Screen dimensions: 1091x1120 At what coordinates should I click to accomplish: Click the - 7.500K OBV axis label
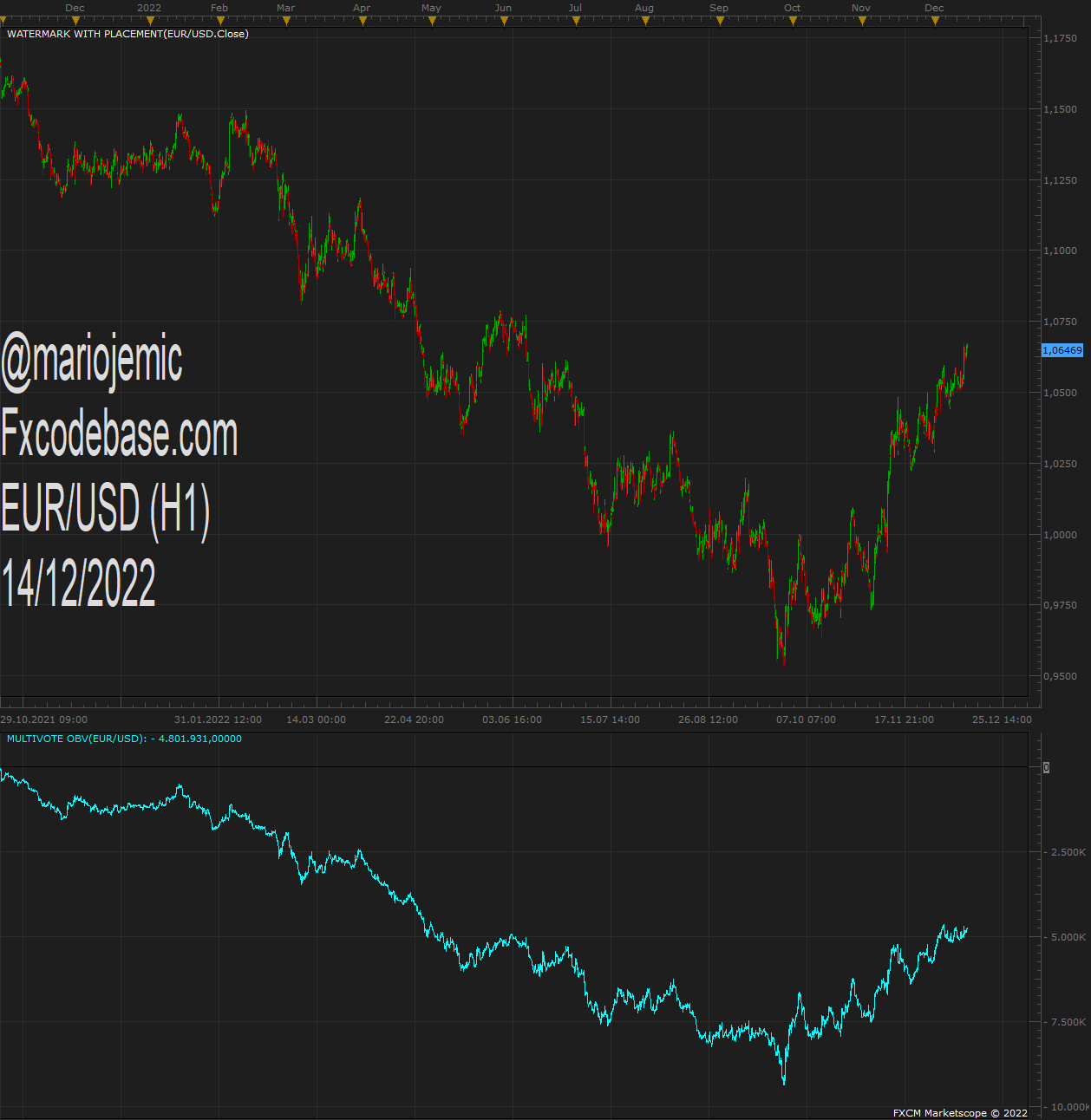(x=1065, y=1022)
